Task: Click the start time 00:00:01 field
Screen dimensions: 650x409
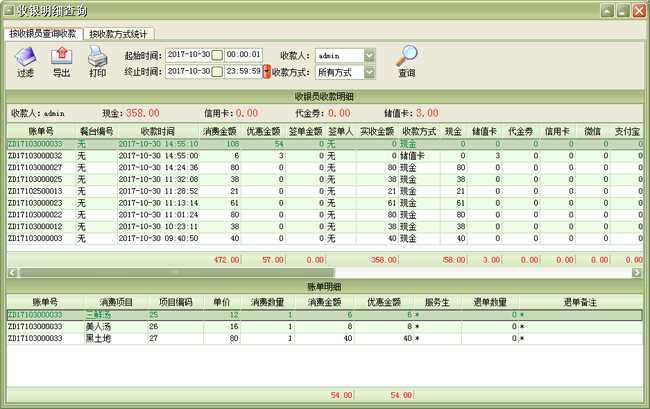Action: click(243, 54)
